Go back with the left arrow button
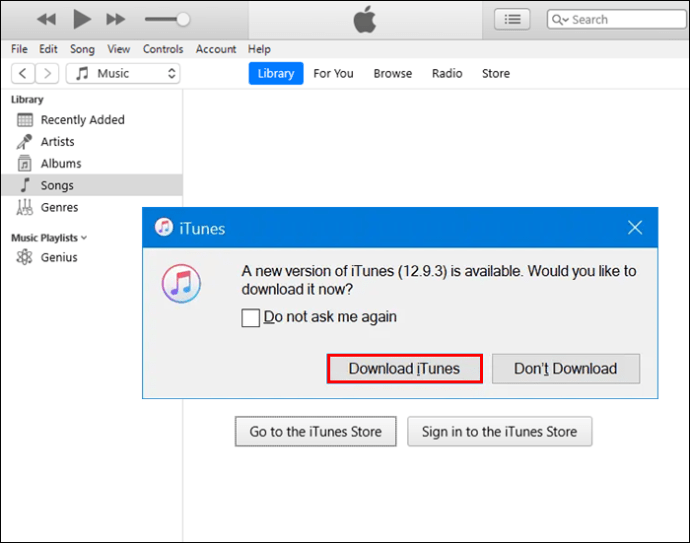Image resolution: width=690 pixels, height=543 pixels. (x=23, y=73)
